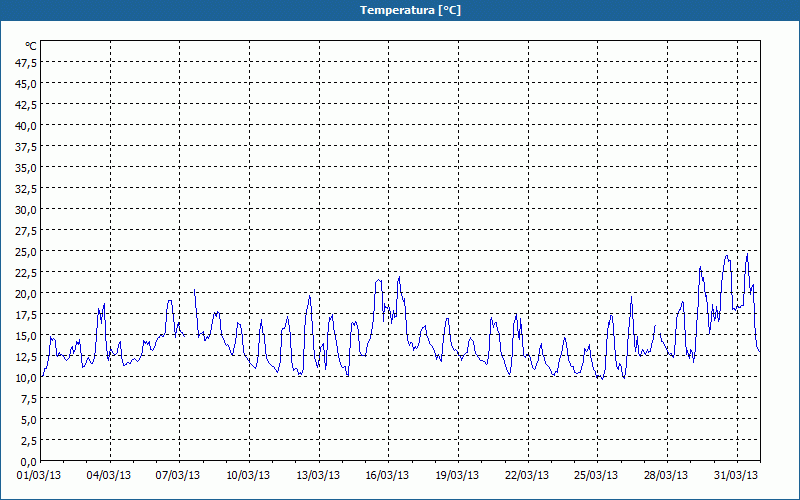800x500 pixels.
Task: Select the 25/03/13 date label
Action: (596, 475)
